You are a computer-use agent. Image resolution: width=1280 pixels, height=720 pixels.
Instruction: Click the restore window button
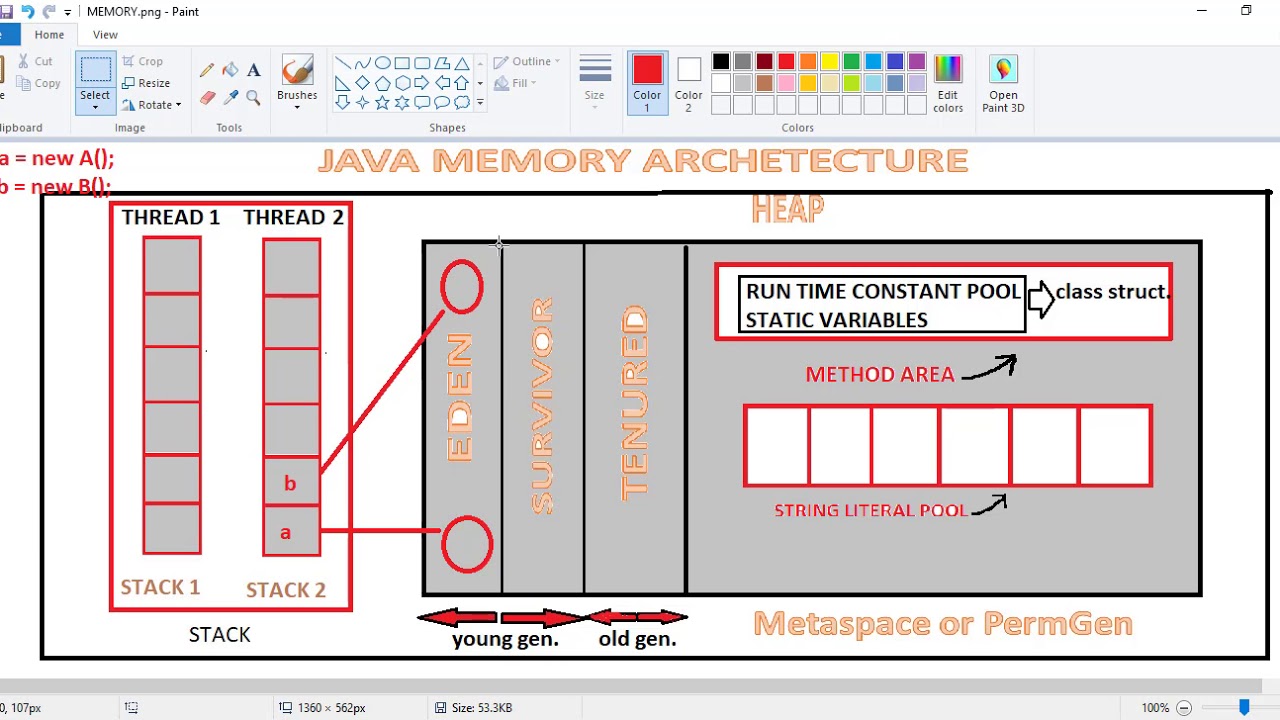(1246, 11)
